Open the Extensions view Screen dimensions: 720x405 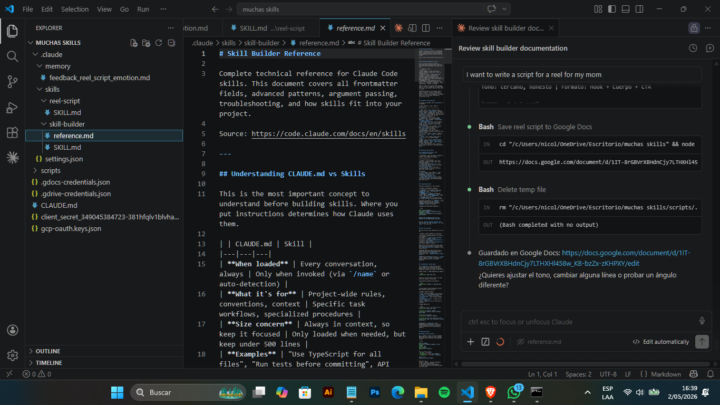click(x=12, y=133)
